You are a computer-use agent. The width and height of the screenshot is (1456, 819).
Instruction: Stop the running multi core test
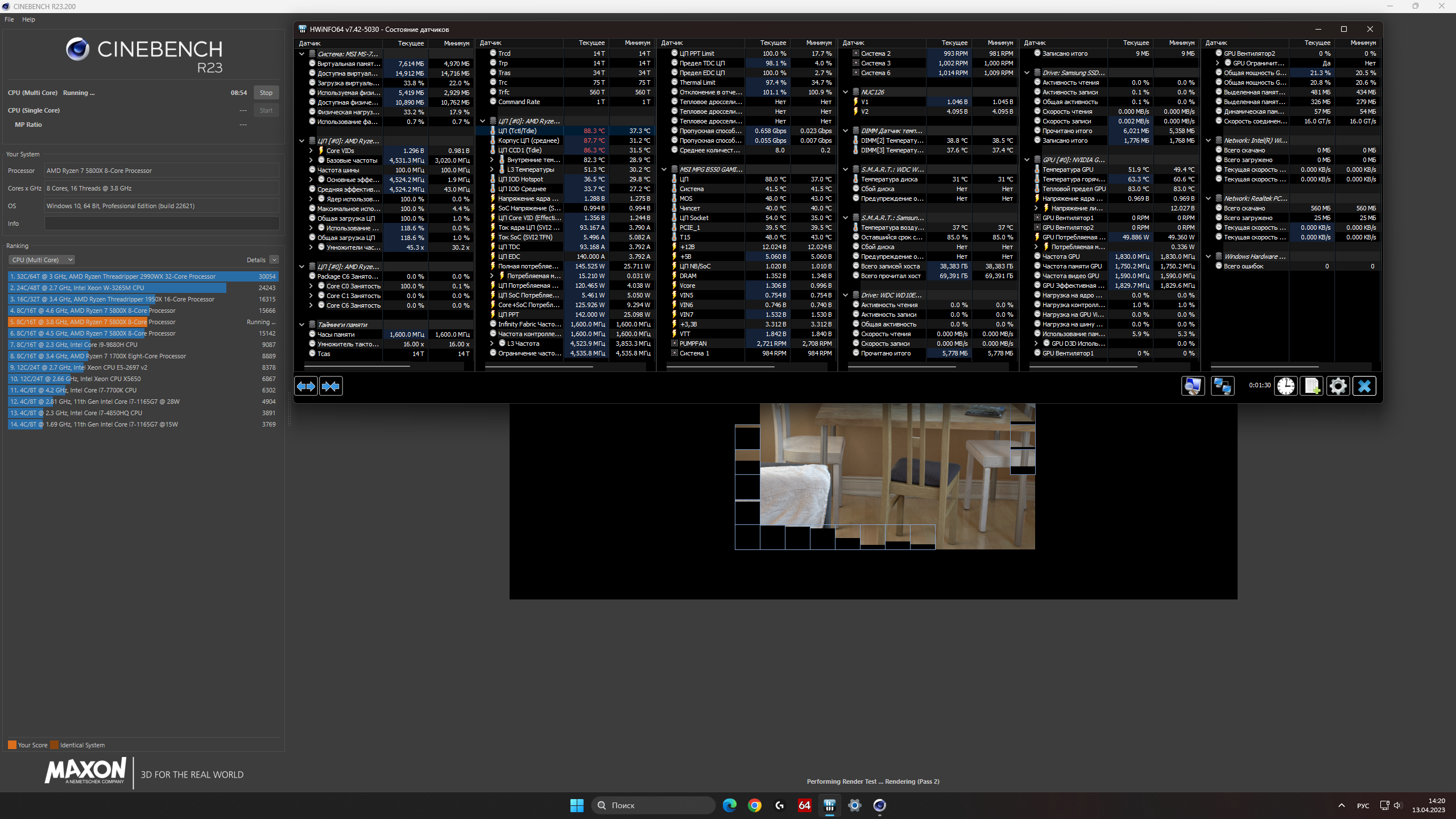click(266, 93)
